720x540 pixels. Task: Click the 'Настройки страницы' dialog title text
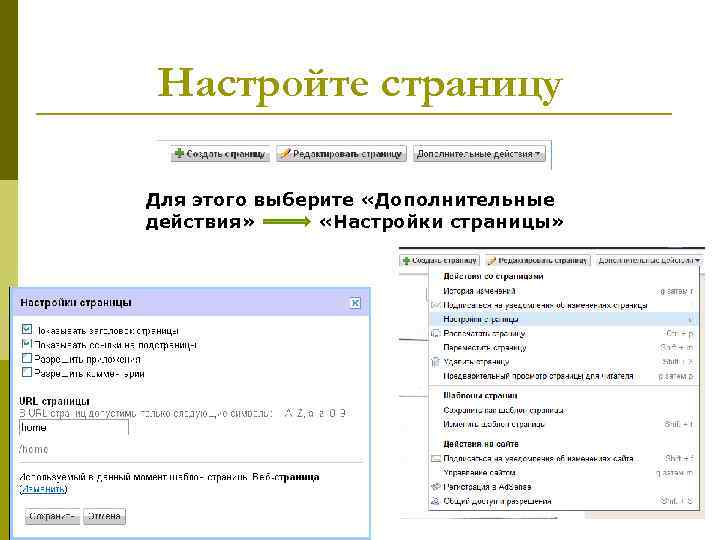(x=76, y=303)
